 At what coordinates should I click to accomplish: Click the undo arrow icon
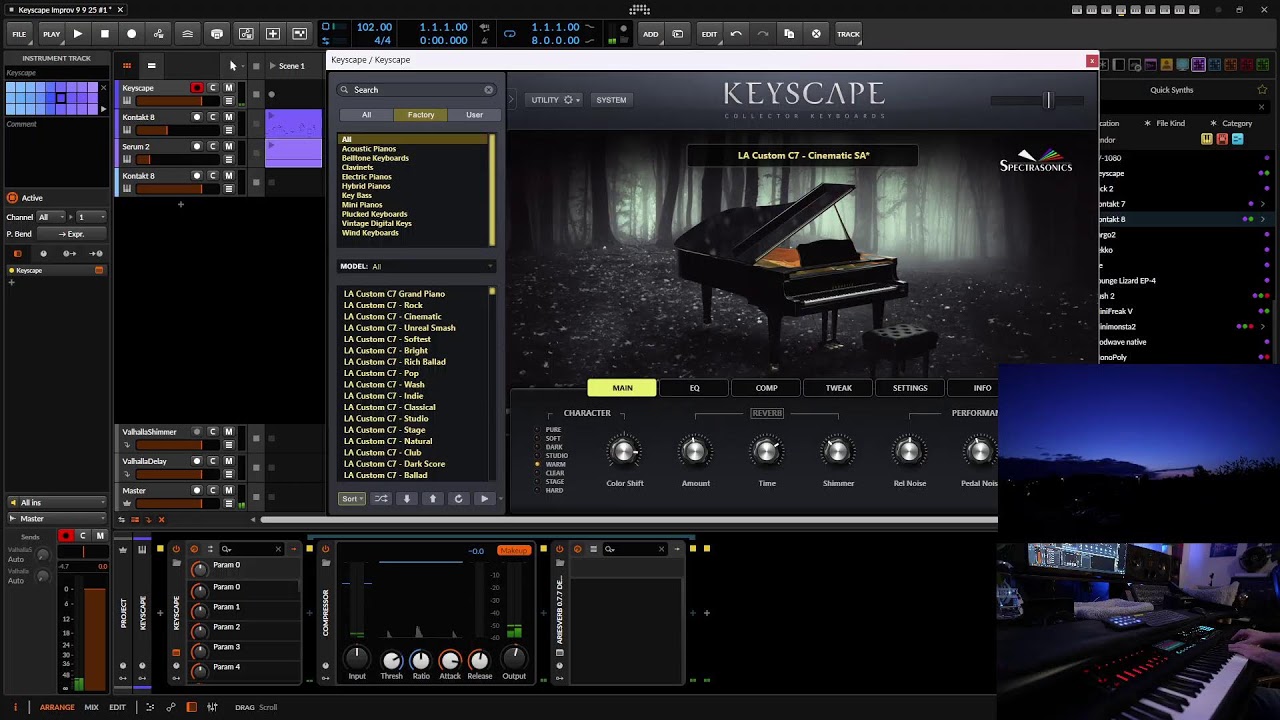click(x=736, y=34)
